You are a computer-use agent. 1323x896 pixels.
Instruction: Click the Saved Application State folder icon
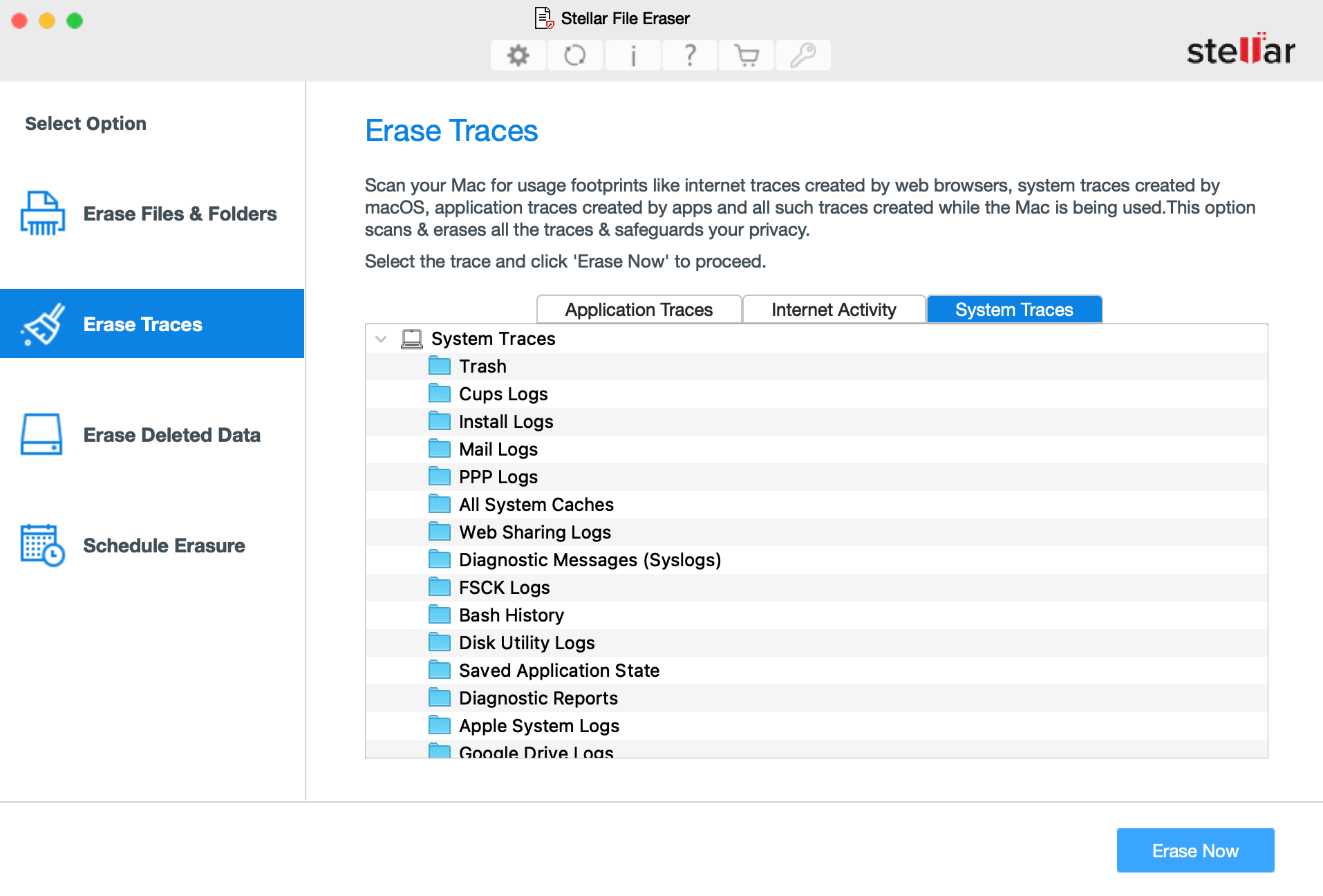(x=440, y=670)
